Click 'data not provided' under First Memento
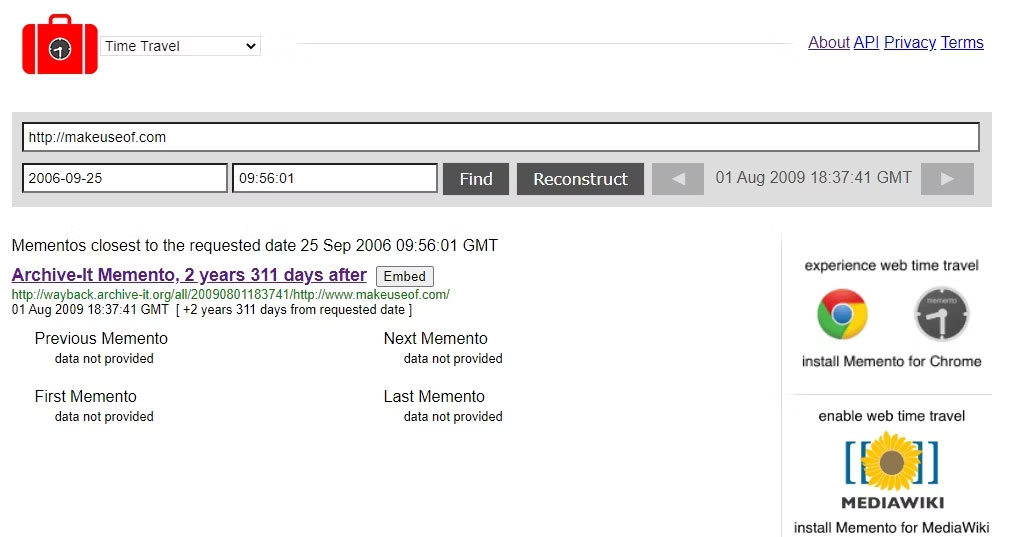The image size is (1015, 537). pyautogui.click(x=104, y=417)
